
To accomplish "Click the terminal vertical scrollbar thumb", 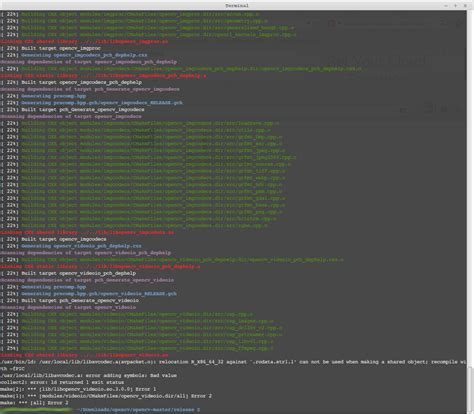I will coord(470,390).
